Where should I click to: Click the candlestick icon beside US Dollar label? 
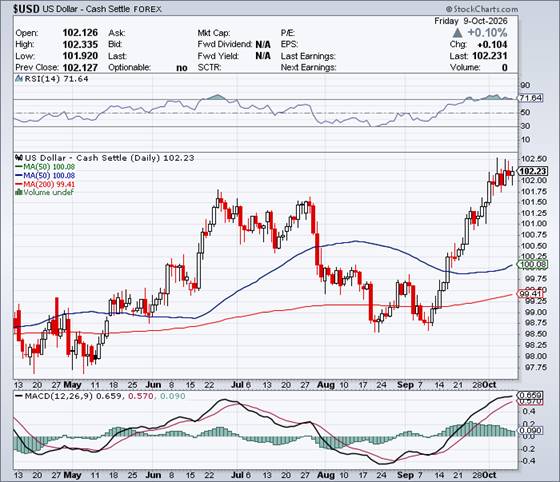(x=19, y=157)
